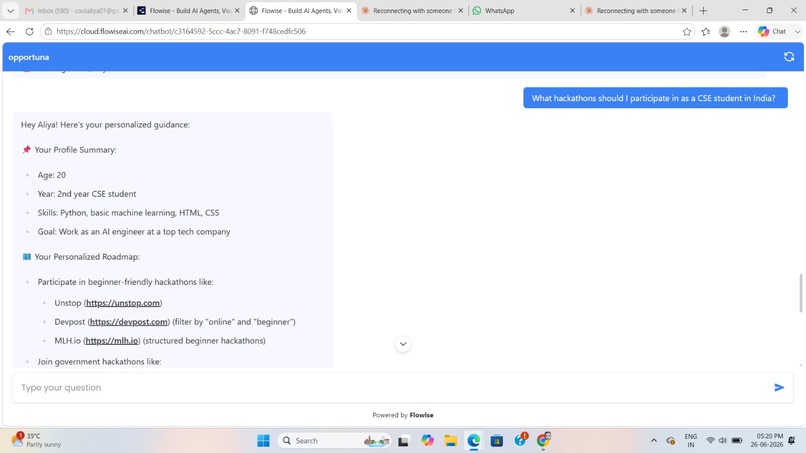This screenshot has height=453, width=806.
Task: Open Microsoft Store from taskbar
Action: [497, 441]
